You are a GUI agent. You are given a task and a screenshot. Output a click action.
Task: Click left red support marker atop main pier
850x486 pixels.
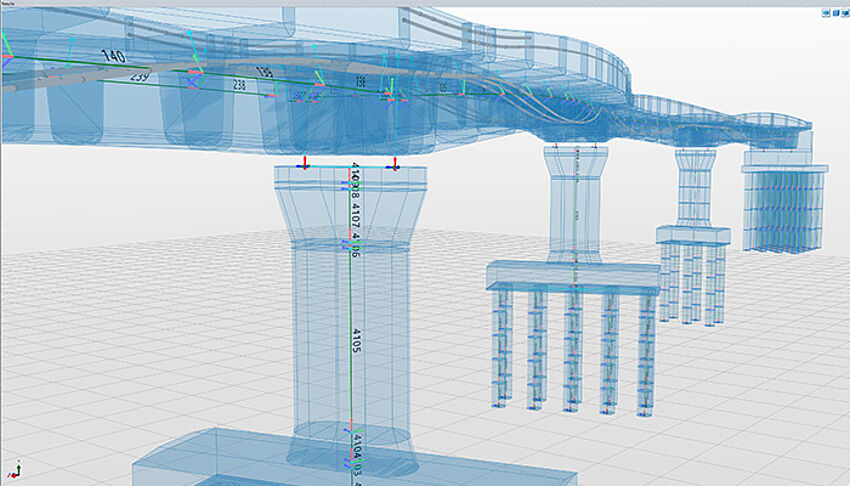(x=306, y=163)
